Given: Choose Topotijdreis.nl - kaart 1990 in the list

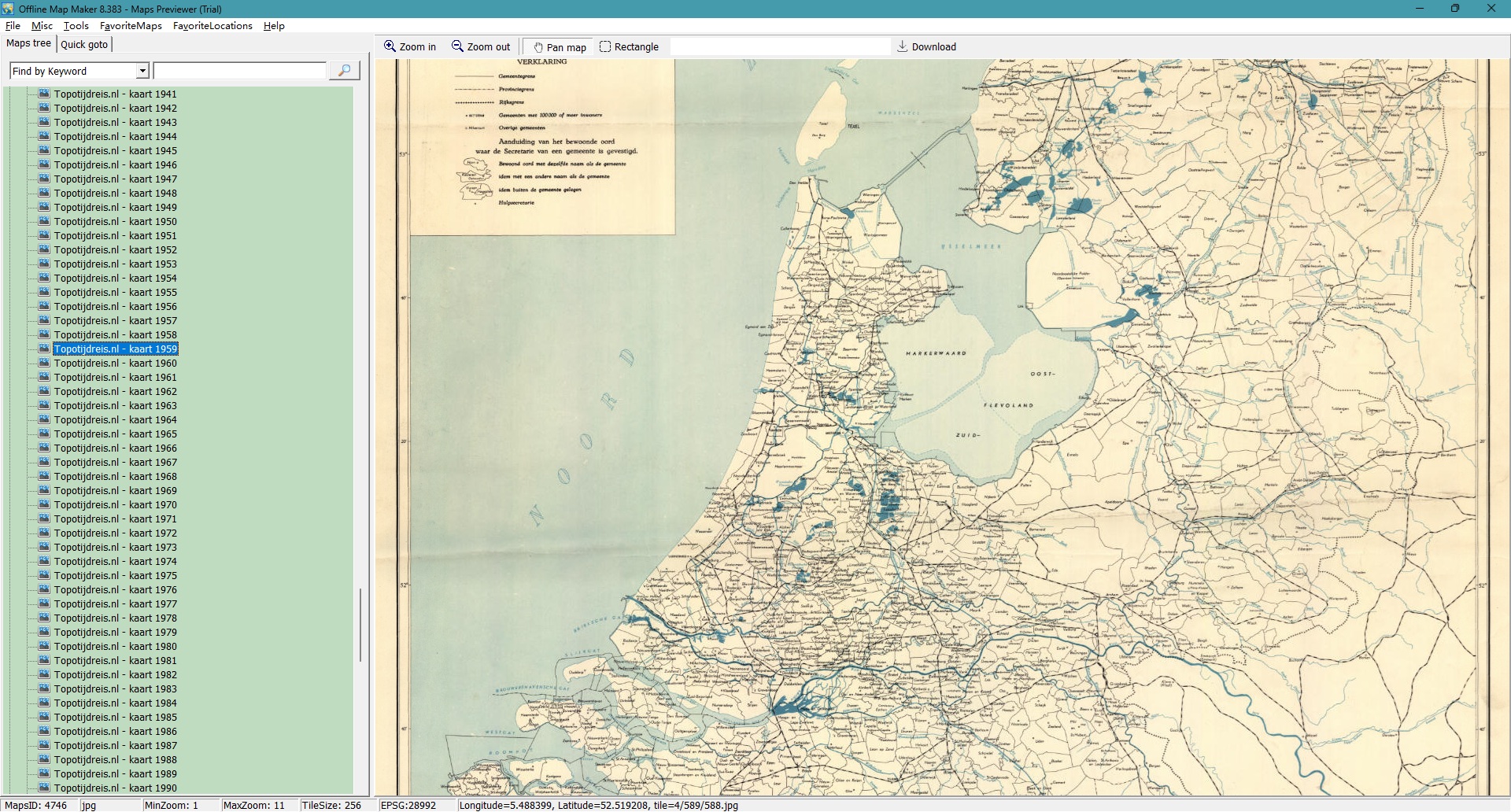Looking at the screenshot, I should (115, 788).
